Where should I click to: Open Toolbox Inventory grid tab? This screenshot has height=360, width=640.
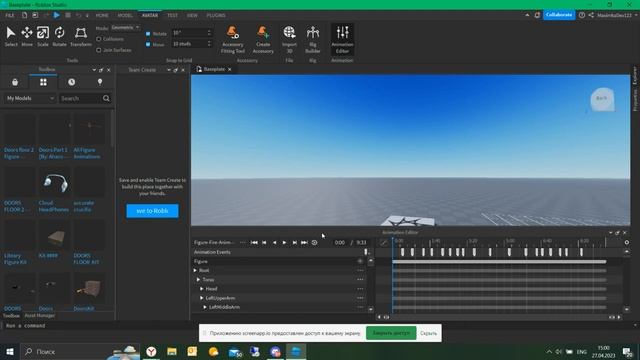point(43,82)
